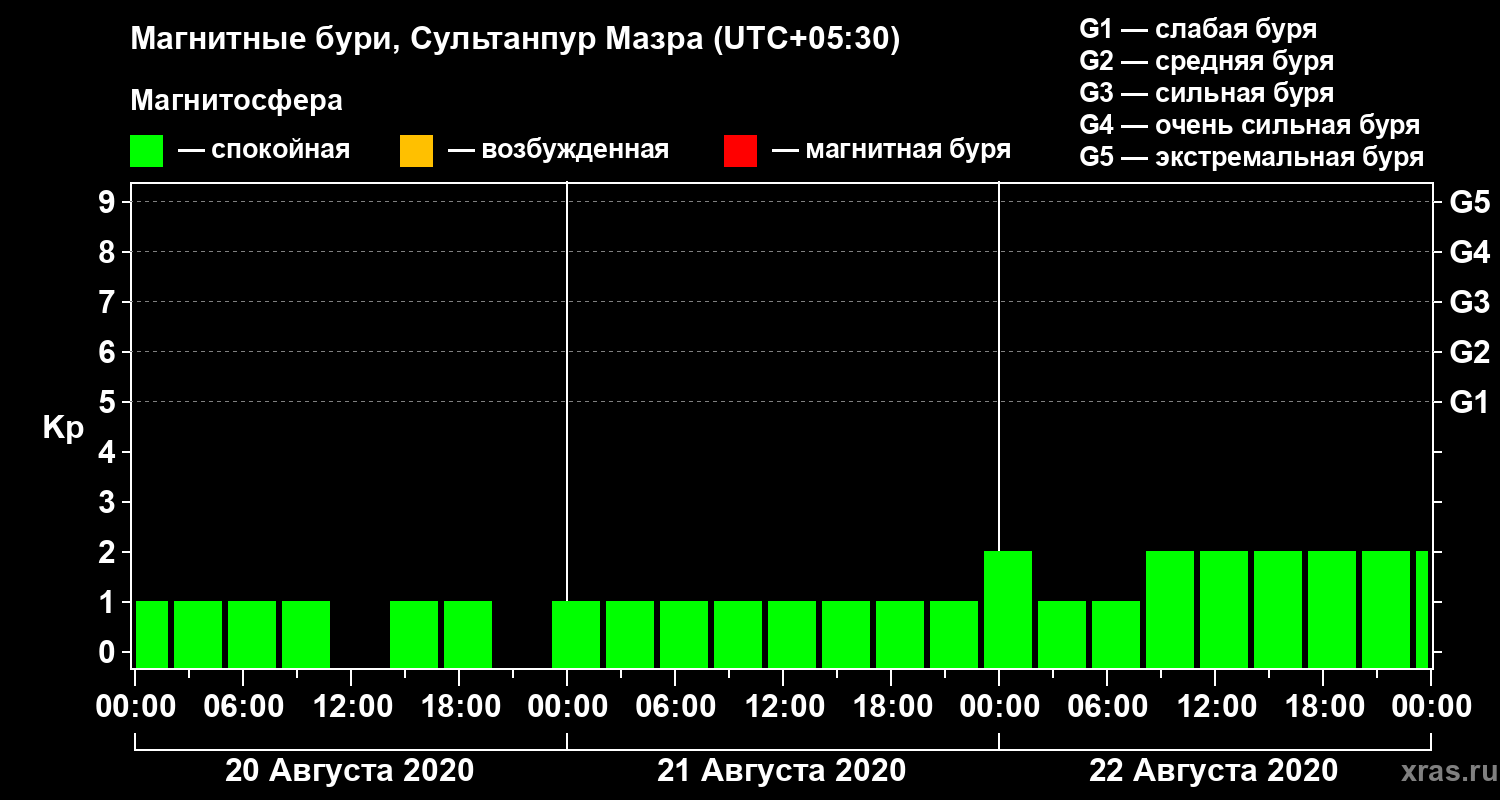1500x800 pixels.
Task: Click the date label '20 Августа 2020'
Action: tap(350, 771)
